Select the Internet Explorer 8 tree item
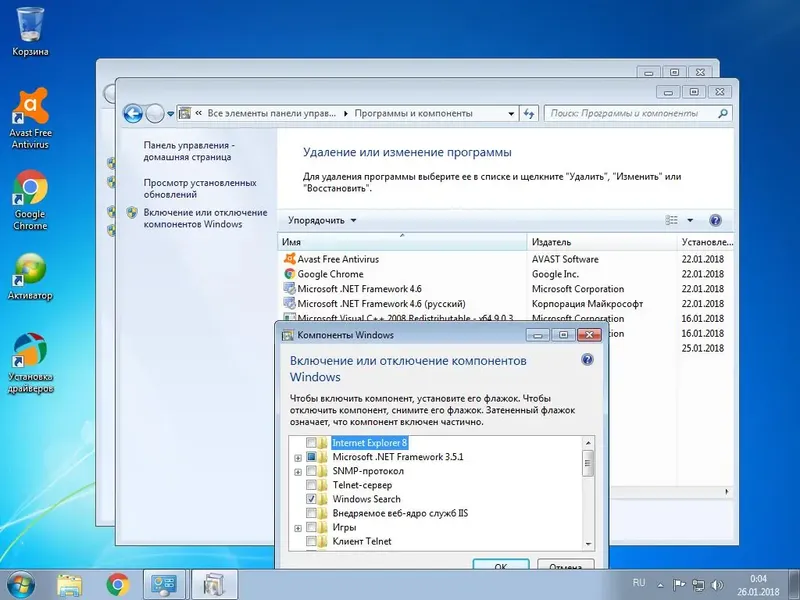The height and width of the screenshot is (600, 800). [x=369, y=442]
